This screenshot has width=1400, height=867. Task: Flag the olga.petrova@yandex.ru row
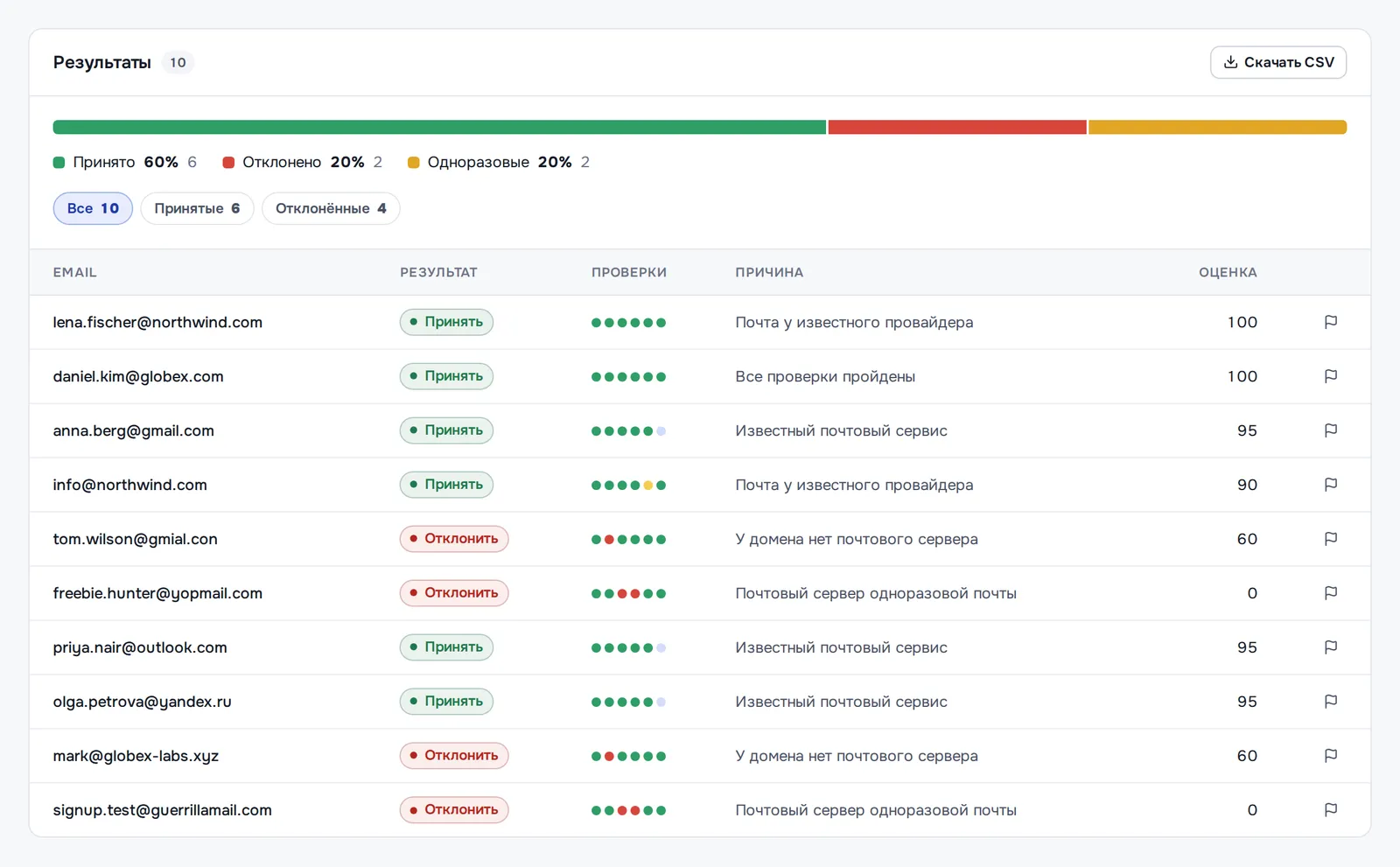(1330, 702)
